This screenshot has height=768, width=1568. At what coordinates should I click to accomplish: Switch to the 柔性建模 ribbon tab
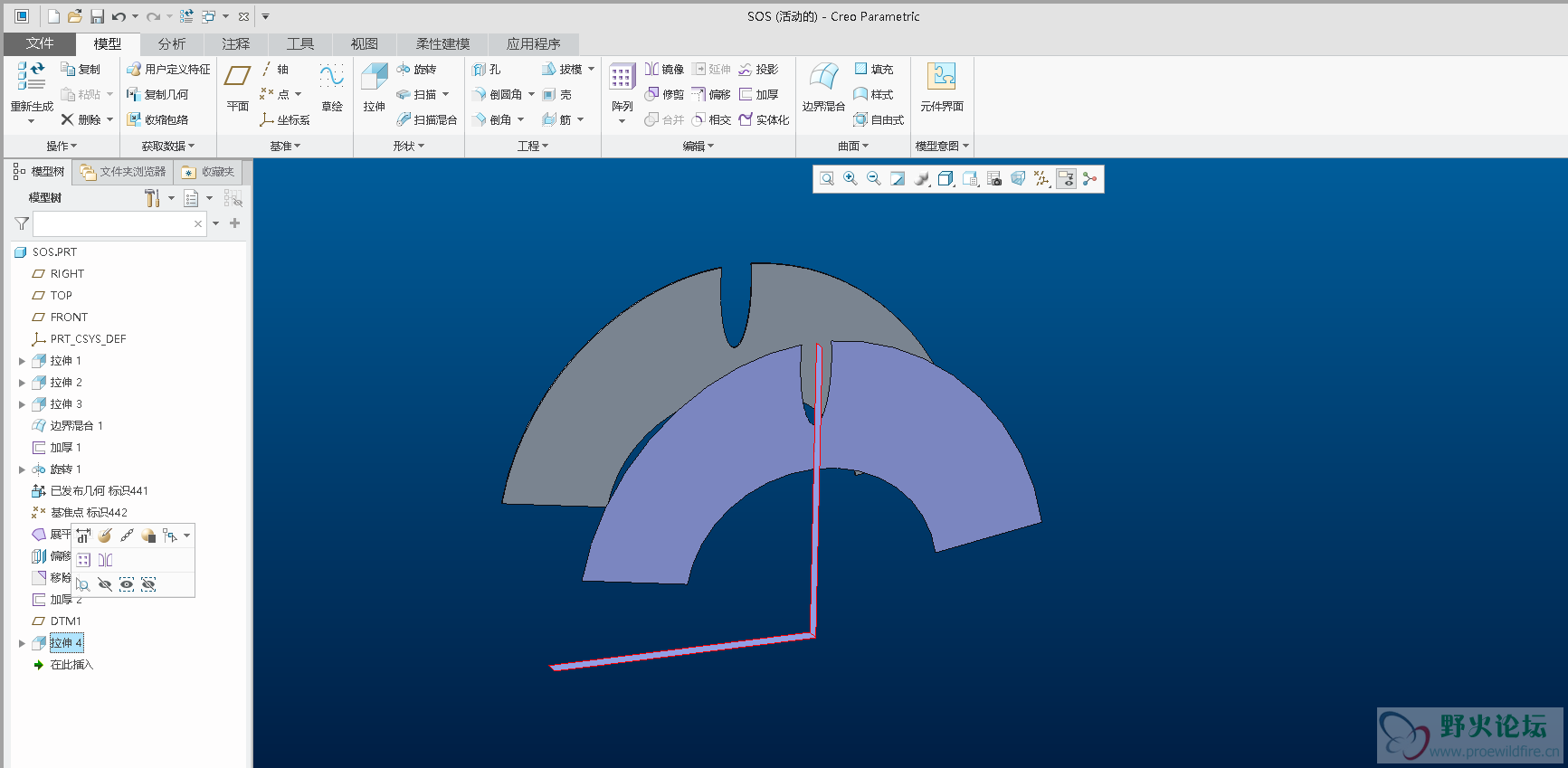(x=442, y=43)
